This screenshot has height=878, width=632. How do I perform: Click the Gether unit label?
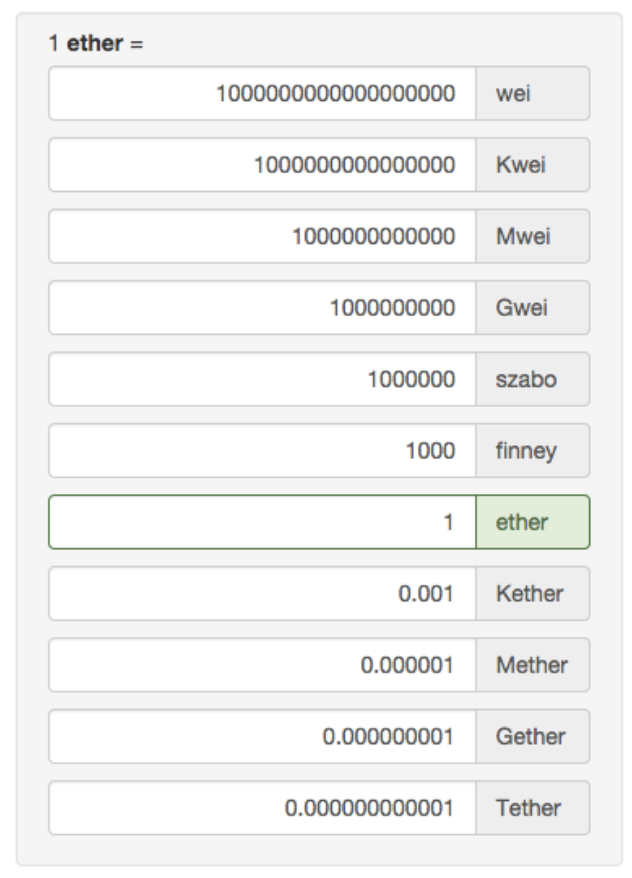[532, 737]
